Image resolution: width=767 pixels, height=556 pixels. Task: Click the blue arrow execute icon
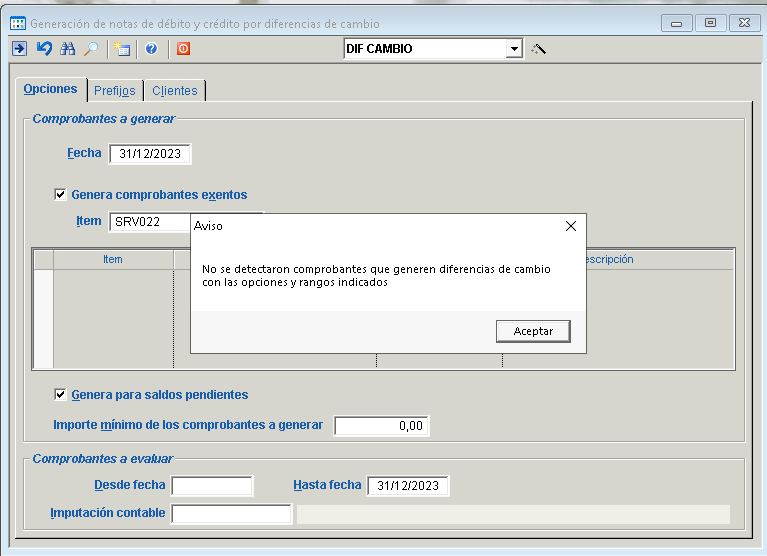(19, 48)
